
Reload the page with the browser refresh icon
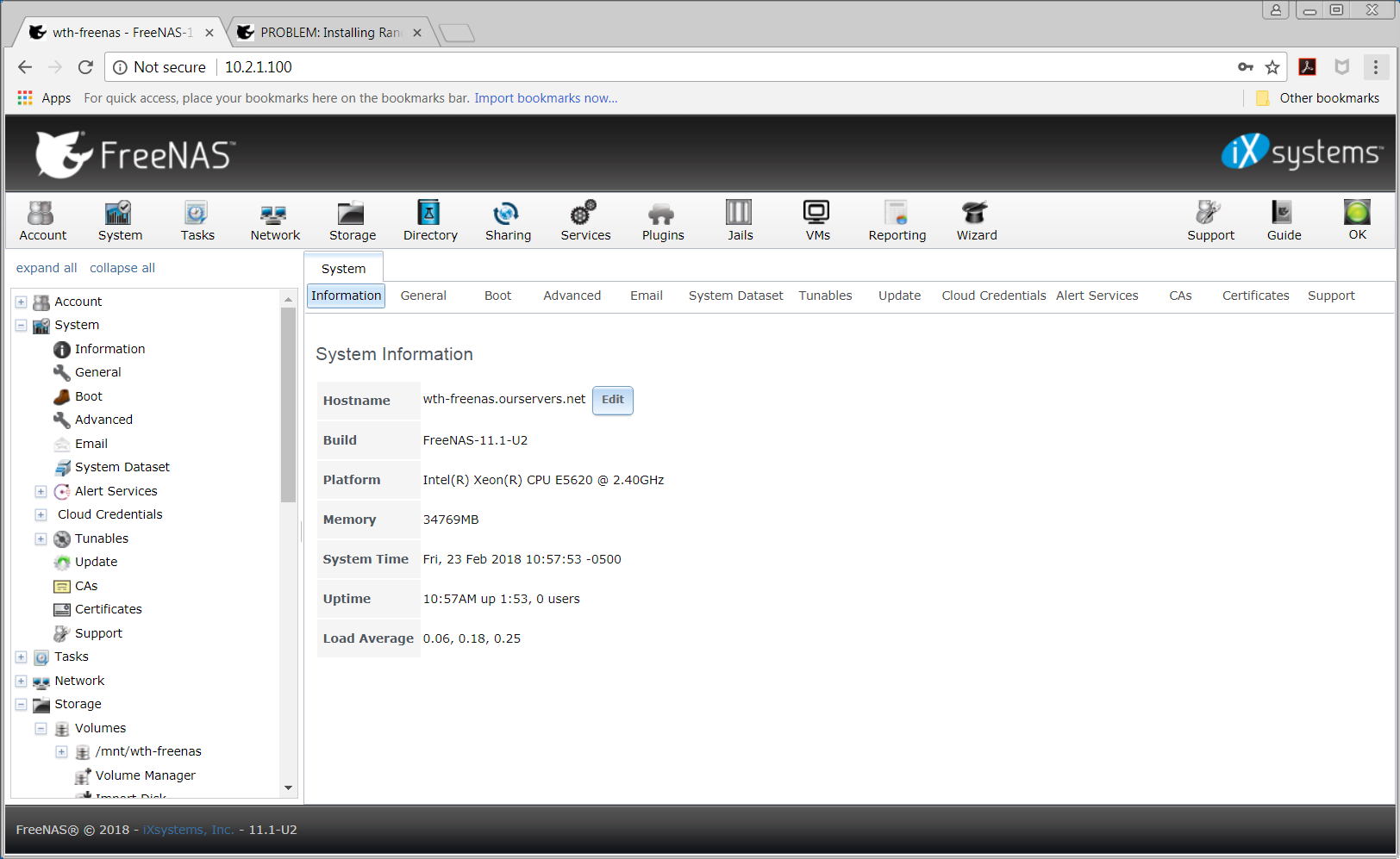tap(85, 67)
